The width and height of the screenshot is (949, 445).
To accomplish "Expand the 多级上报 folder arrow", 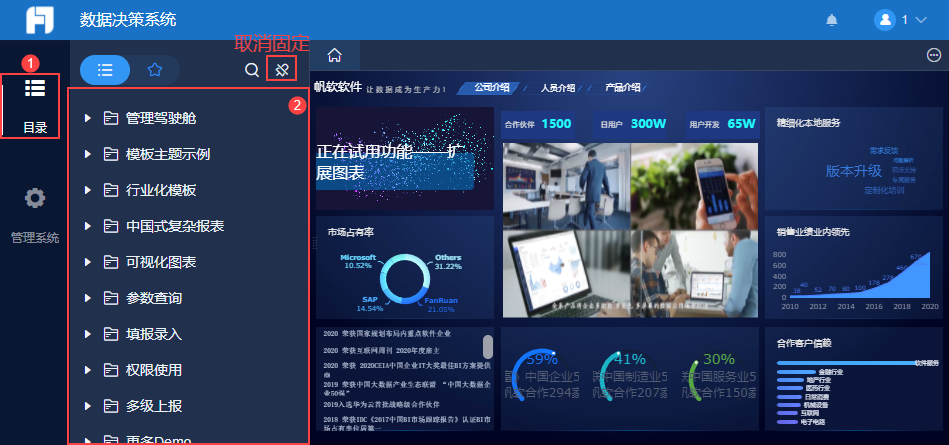I will (x=88, y=406).
